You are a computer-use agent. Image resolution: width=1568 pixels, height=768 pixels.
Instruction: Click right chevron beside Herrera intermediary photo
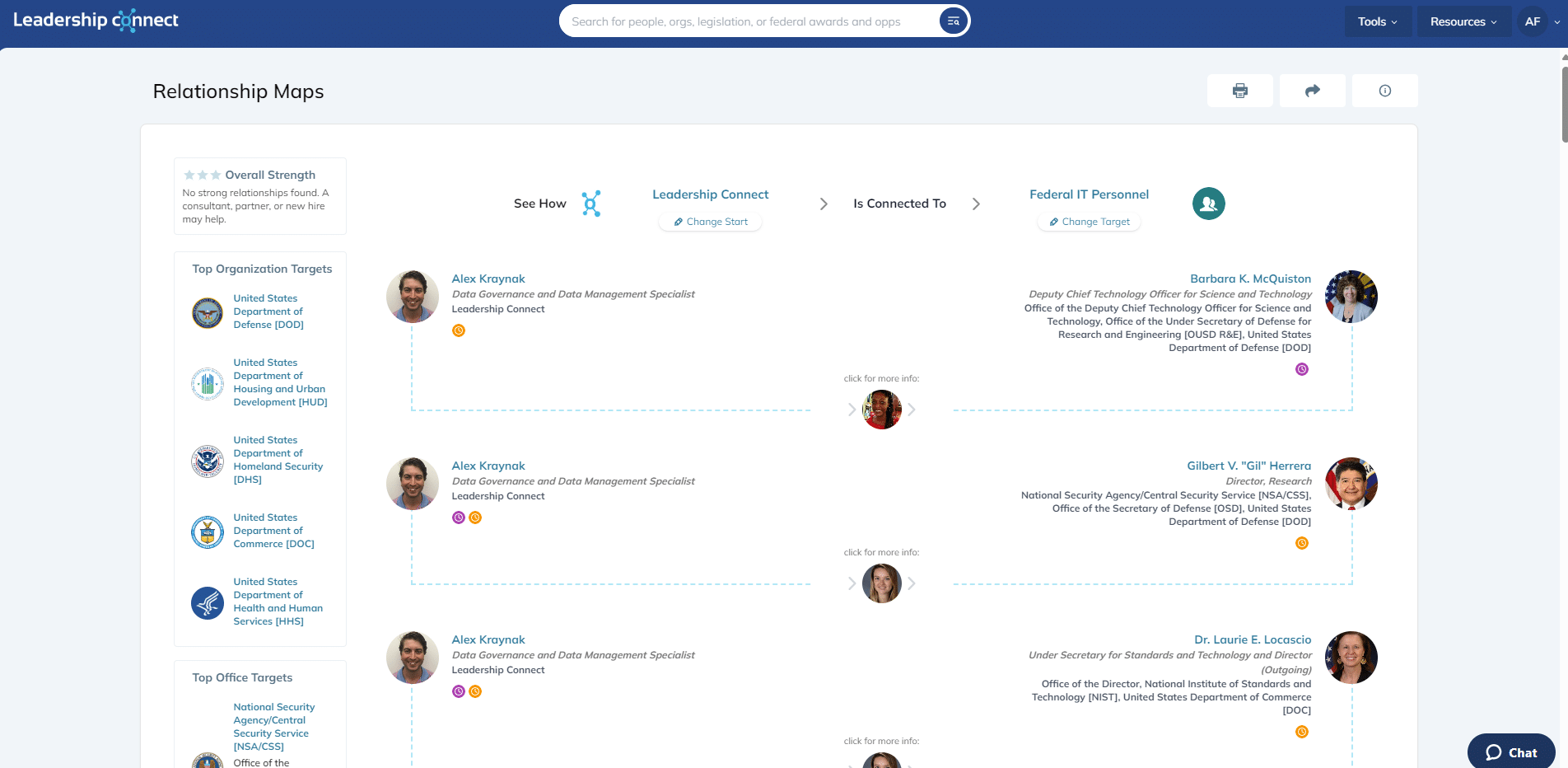click(912, 583)
